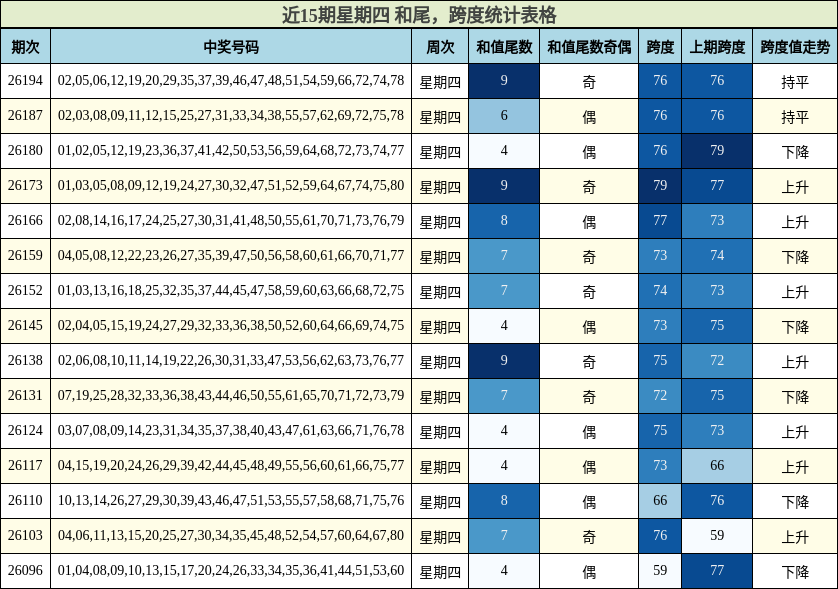The height and width of the screenshot is (589, 838).
Task: Click 跨度 cell 66 in row 26110
Action: coord(660,501)
